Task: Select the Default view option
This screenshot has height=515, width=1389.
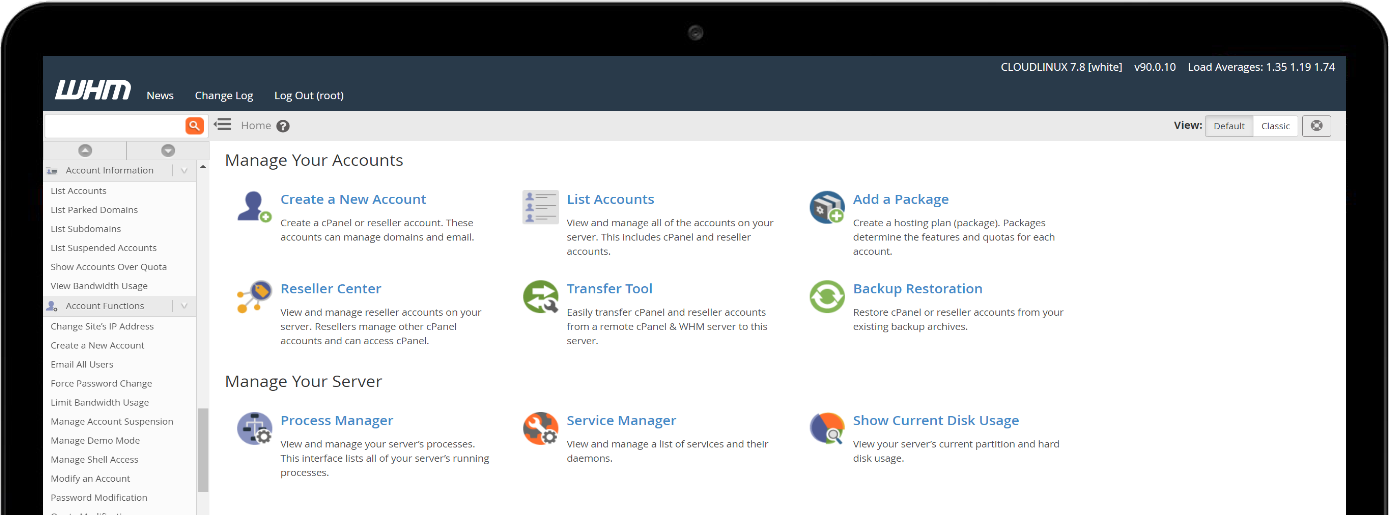Action: 1229,126
